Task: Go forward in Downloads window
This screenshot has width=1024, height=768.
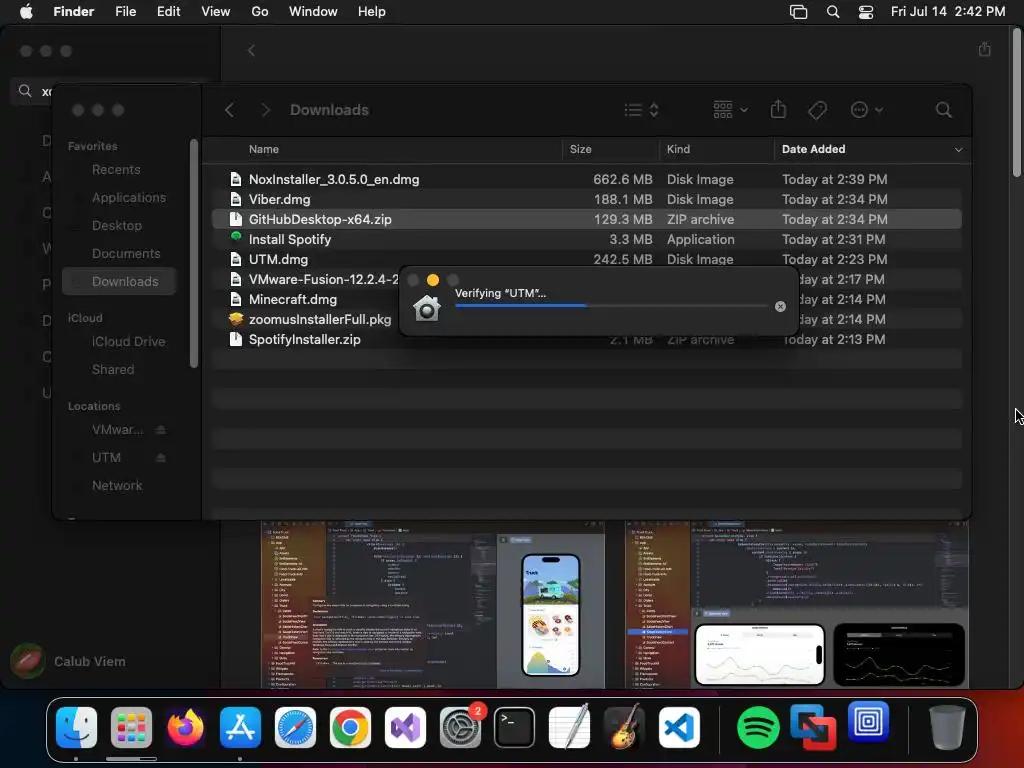Action: tap(265, 110)
